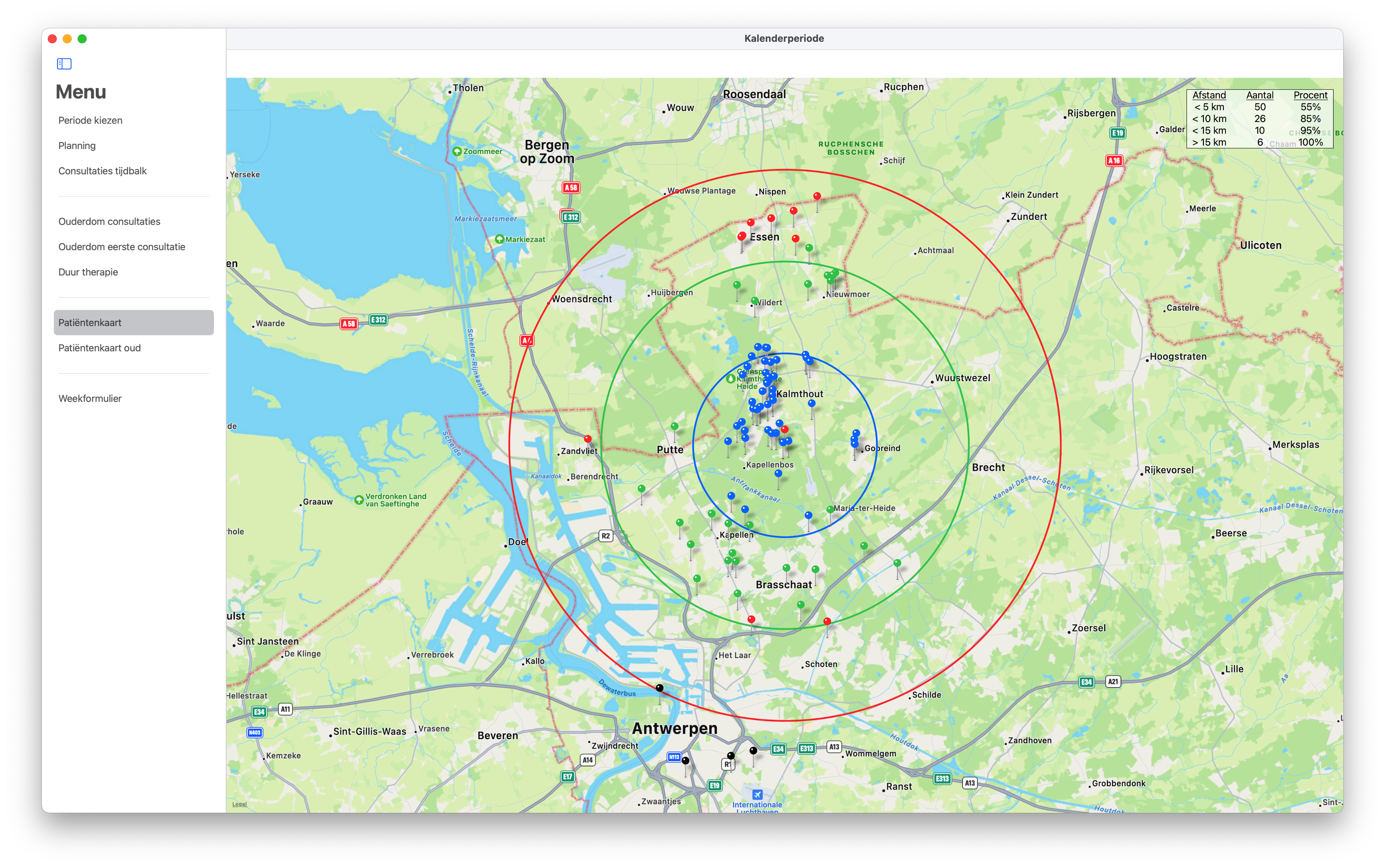The height and width of the screenshot is (868, 1385).
Task: Click the airplane icon at Internationale Luchthaven
Action: [x=758, y=794]
